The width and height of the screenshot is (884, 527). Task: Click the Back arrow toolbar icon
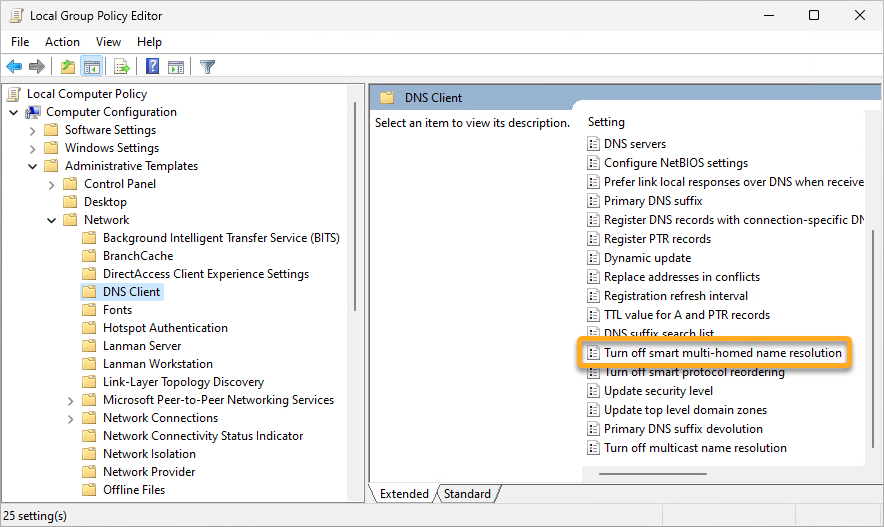tap(14, 67)
